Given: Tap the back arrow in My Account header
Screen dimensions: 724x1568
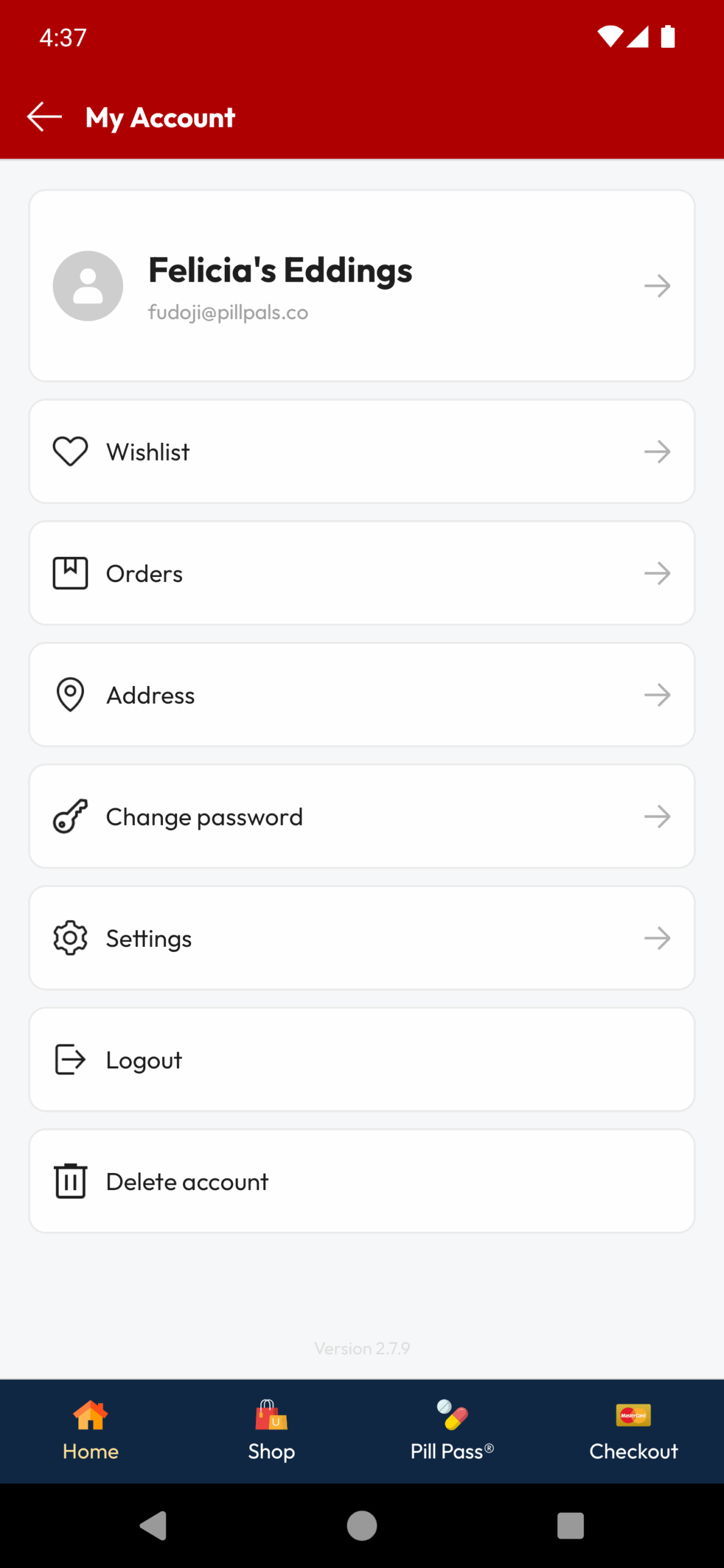Looking at the screenshot, I should 44,116.
